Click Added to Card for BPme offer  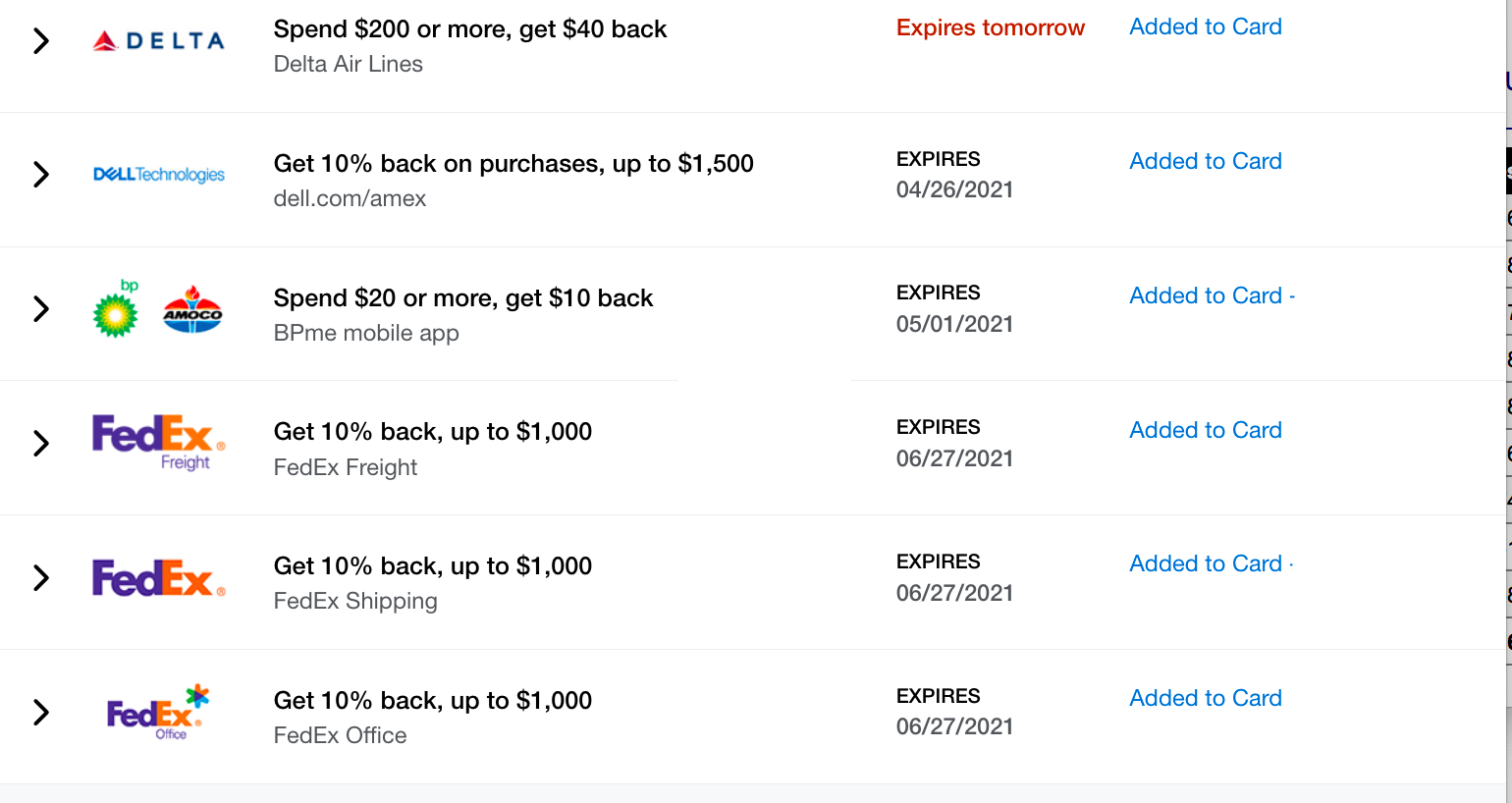(1206, 295)
